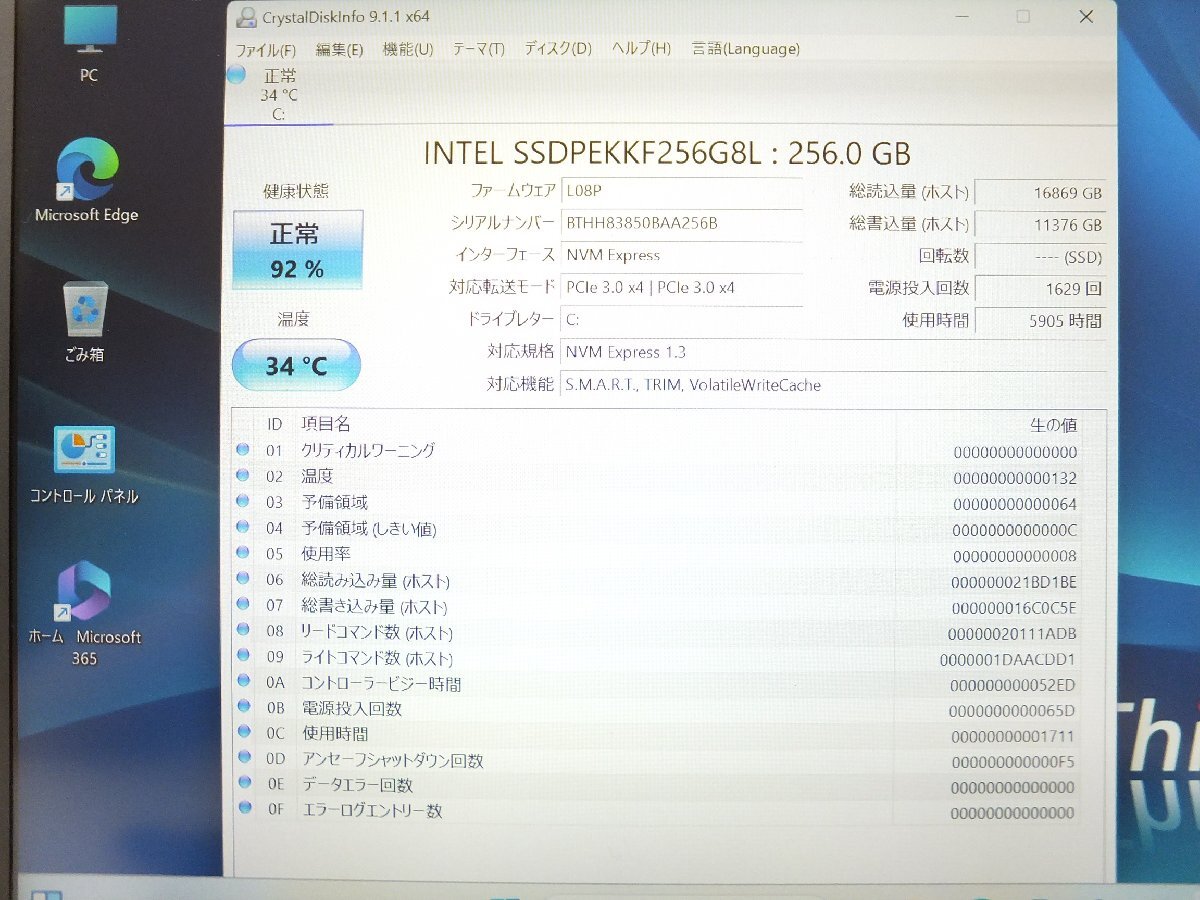Viewport: 1200px width, 900px height.
Task: Click raw value 0000001DAACDD1
Action: [x=1007, y=660]
